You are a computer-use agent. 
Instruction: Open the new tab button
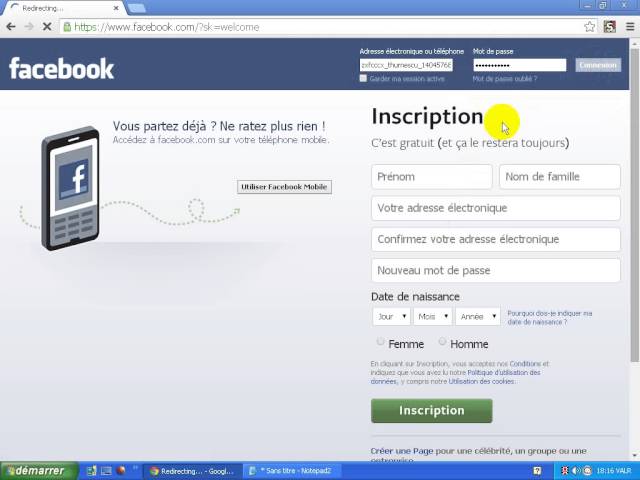[x=137, y=8]
